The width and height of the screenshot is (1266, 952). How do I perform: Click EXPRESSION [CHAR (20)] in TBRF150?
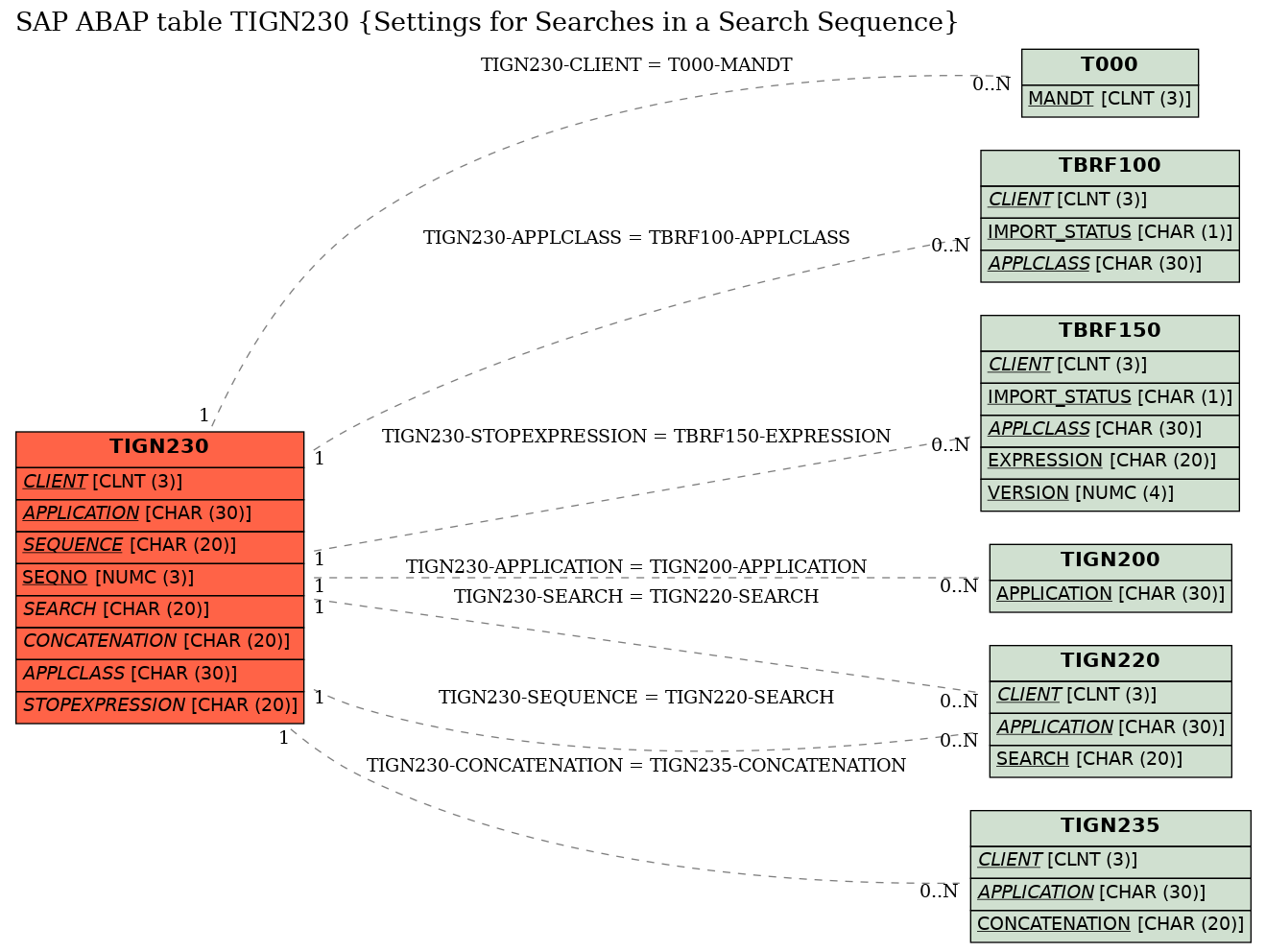point(1110,462)
